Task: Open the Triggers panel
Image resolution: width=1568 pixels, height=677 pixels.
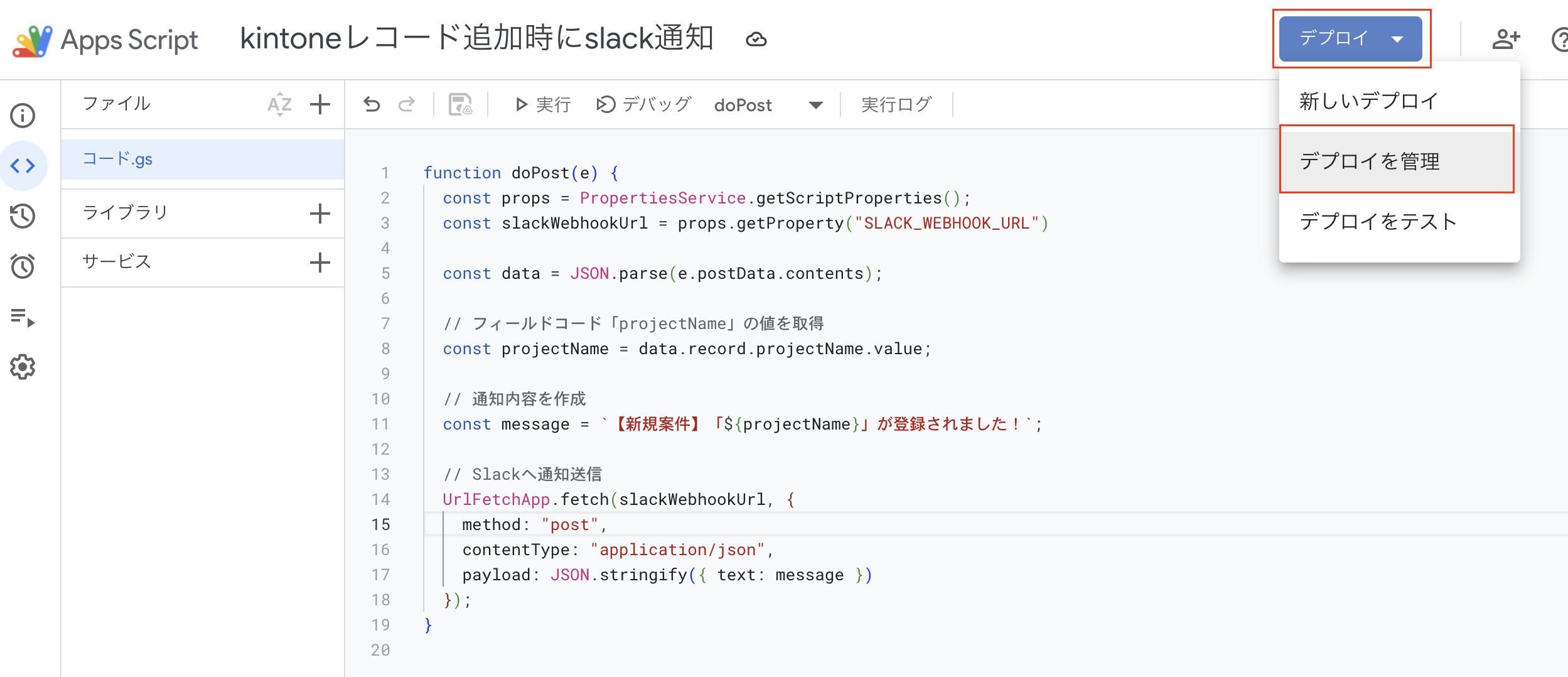Action: tap(23, 266)
